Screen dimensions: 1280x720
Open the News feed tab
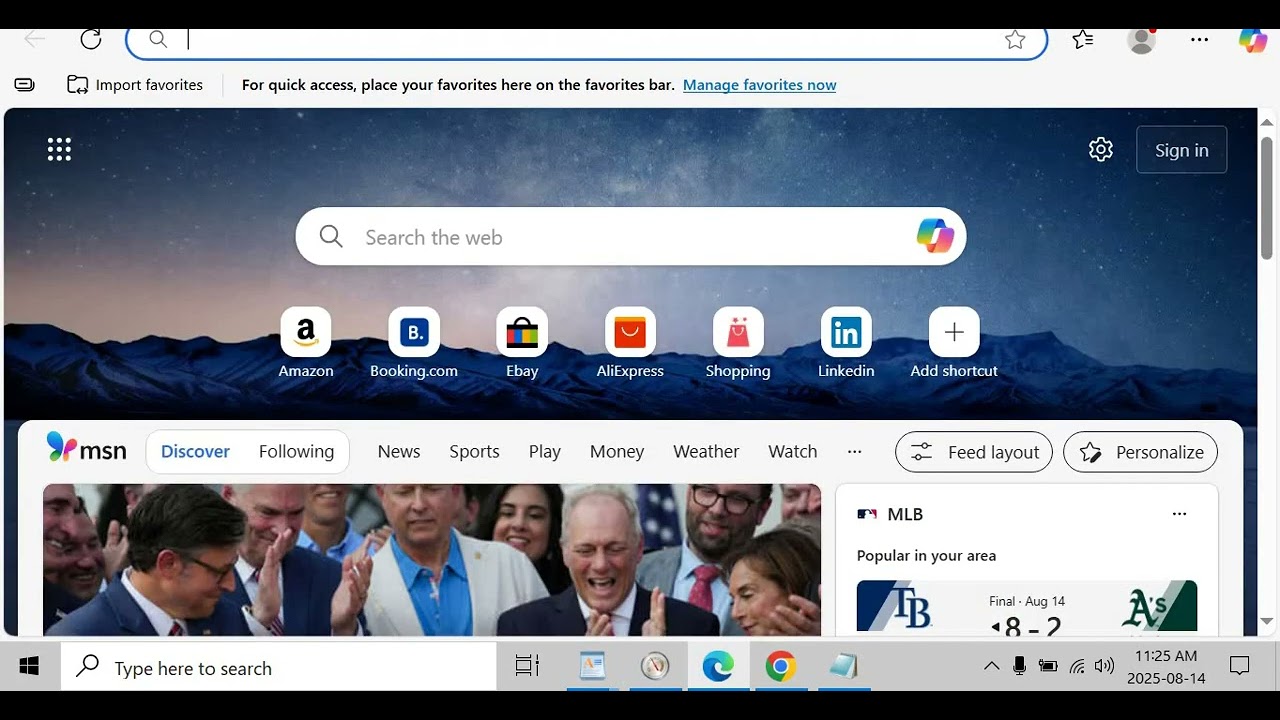(399, 452)
